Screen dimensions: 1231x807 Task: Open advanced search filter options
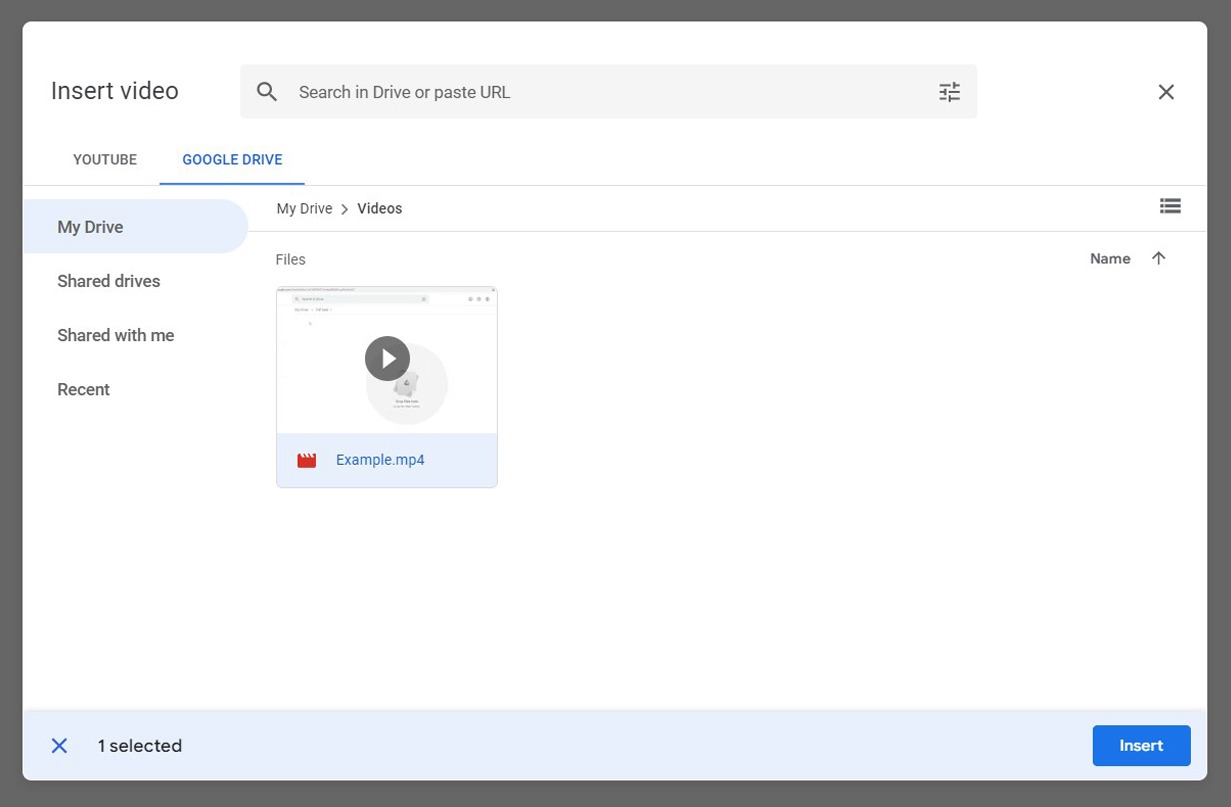point(949,92)
